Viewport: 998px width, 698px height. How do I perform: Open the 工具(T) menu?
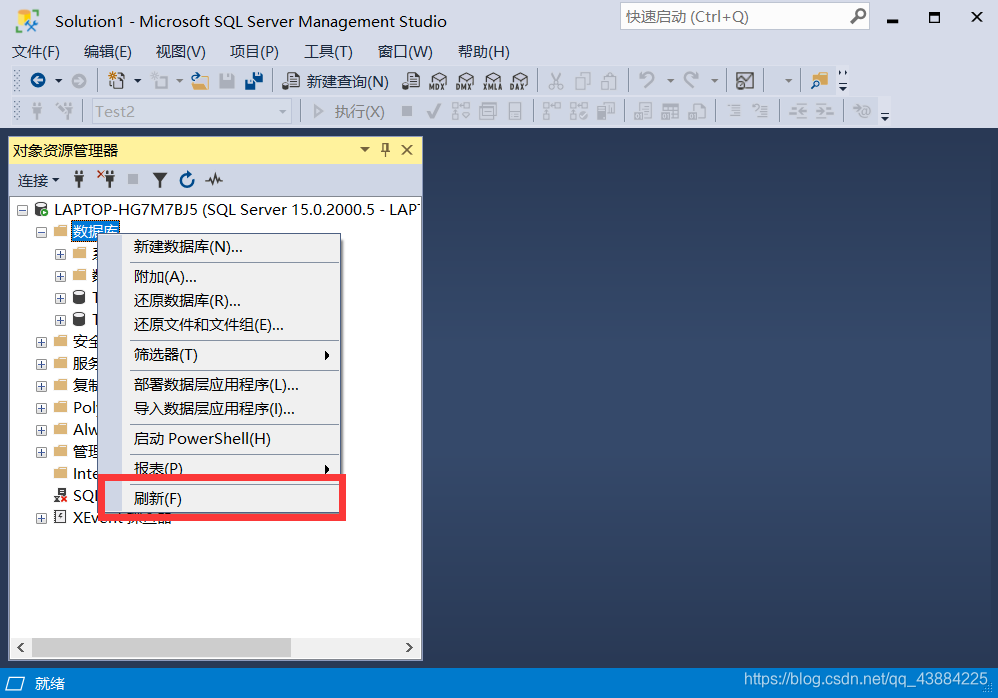tap(328, 51)
